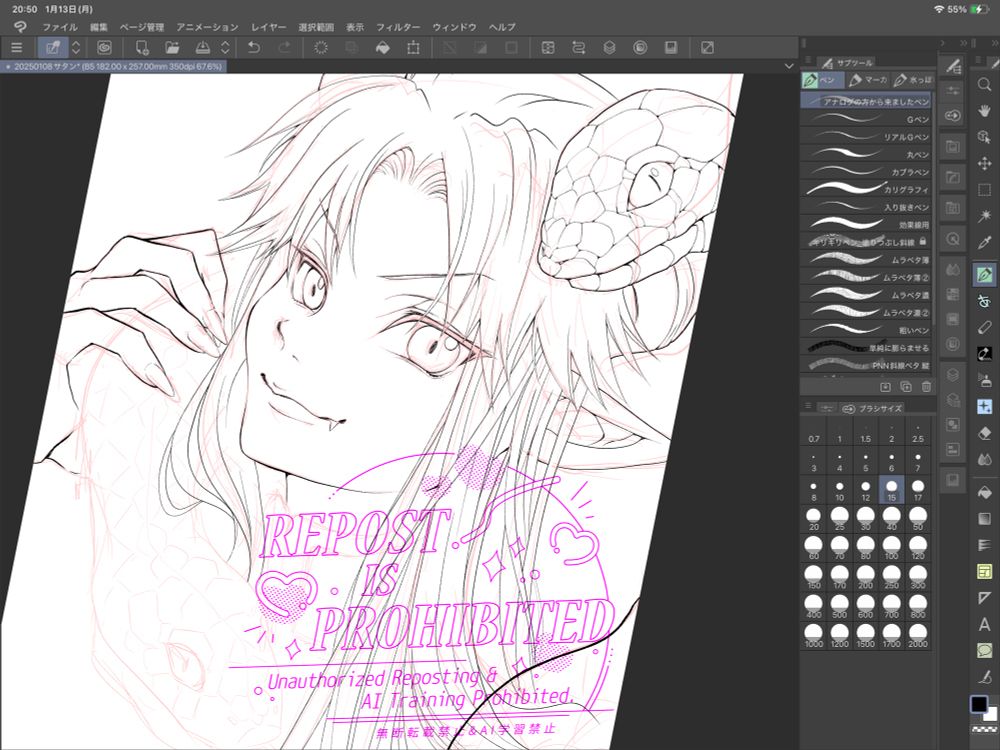Choose brush size 100

click(892, 548)
